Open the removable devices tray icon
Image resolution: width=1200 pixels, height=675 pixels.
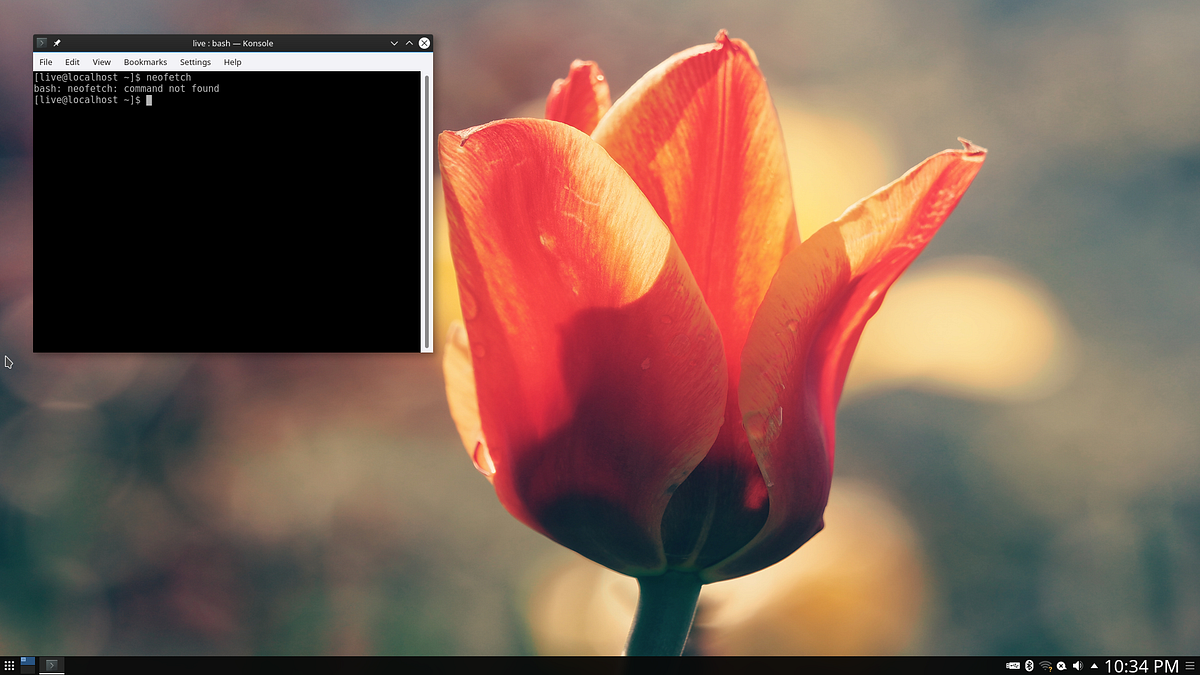pyautogui.click(x=1012, y=665)
